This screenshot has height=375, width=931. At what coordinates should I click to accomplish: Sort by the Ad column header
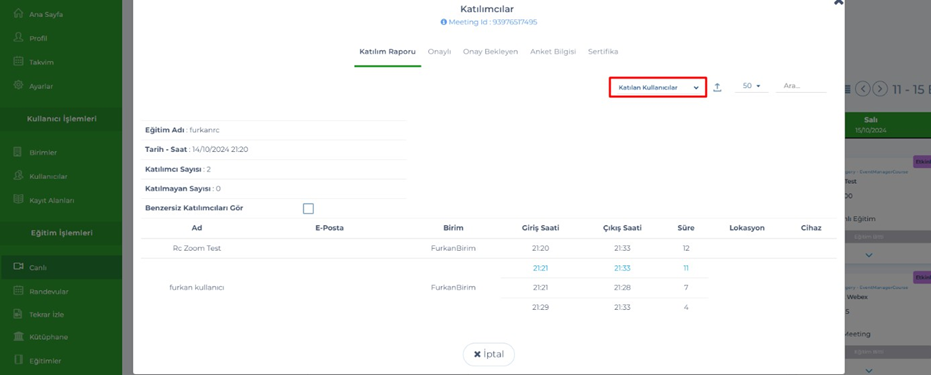(x=197, y=228)
